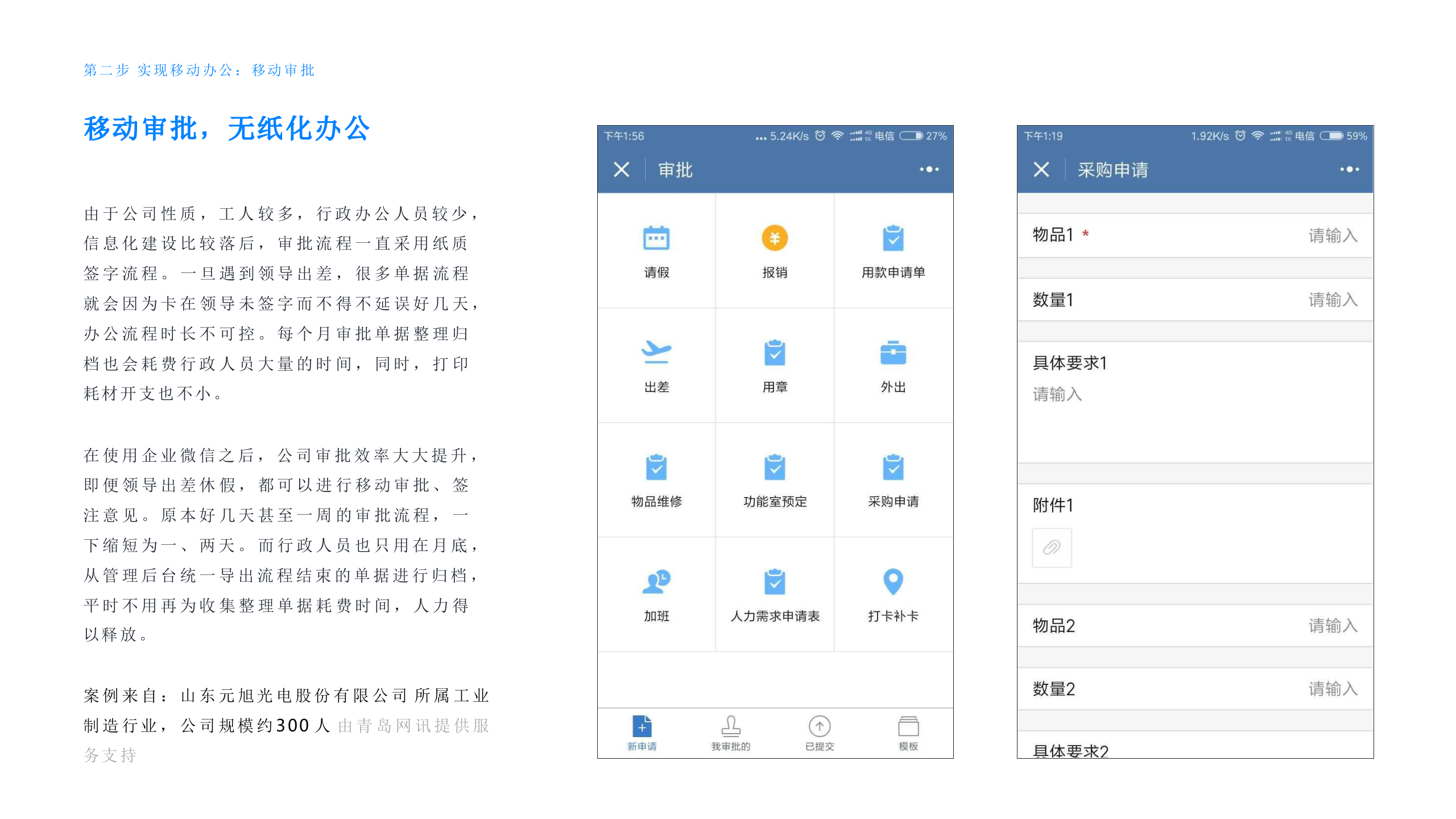Tap the 物品1 input field to enter item
This screenshot has width=1456, height=819.
pos(1333,236)
